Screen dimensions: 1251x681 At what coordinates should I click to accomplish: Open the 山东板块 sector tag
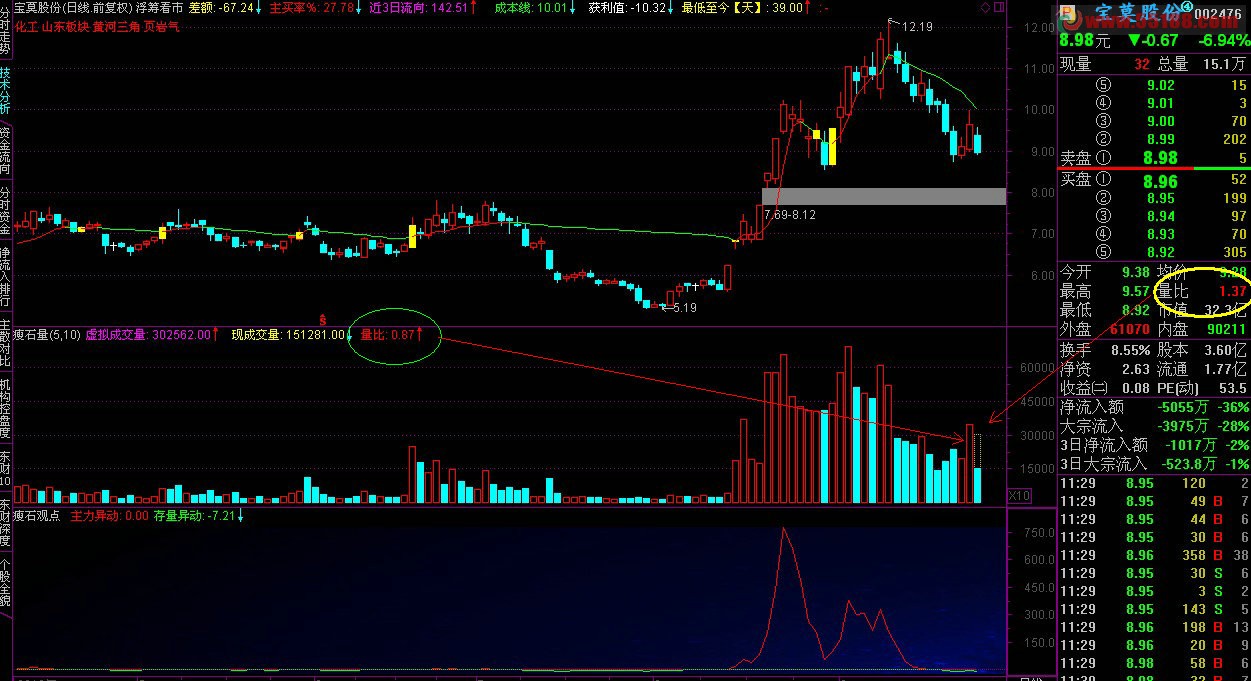coord(65,27)
